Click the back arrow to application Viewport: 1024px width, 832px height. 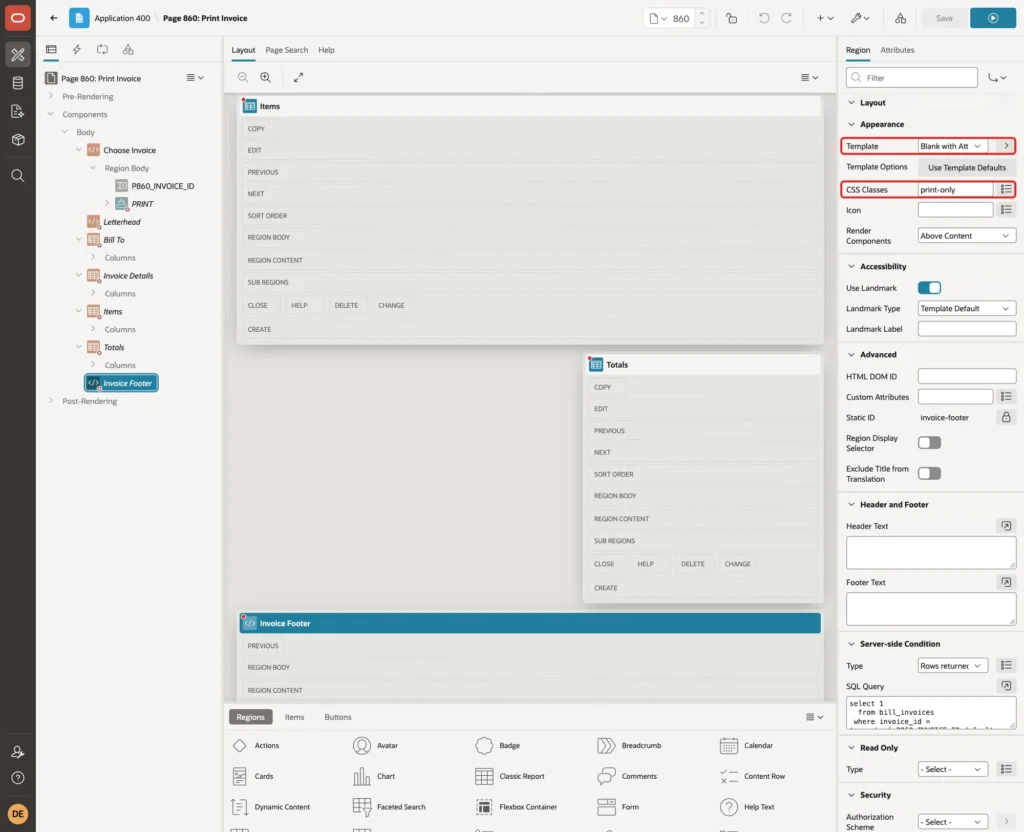[54, 18]
